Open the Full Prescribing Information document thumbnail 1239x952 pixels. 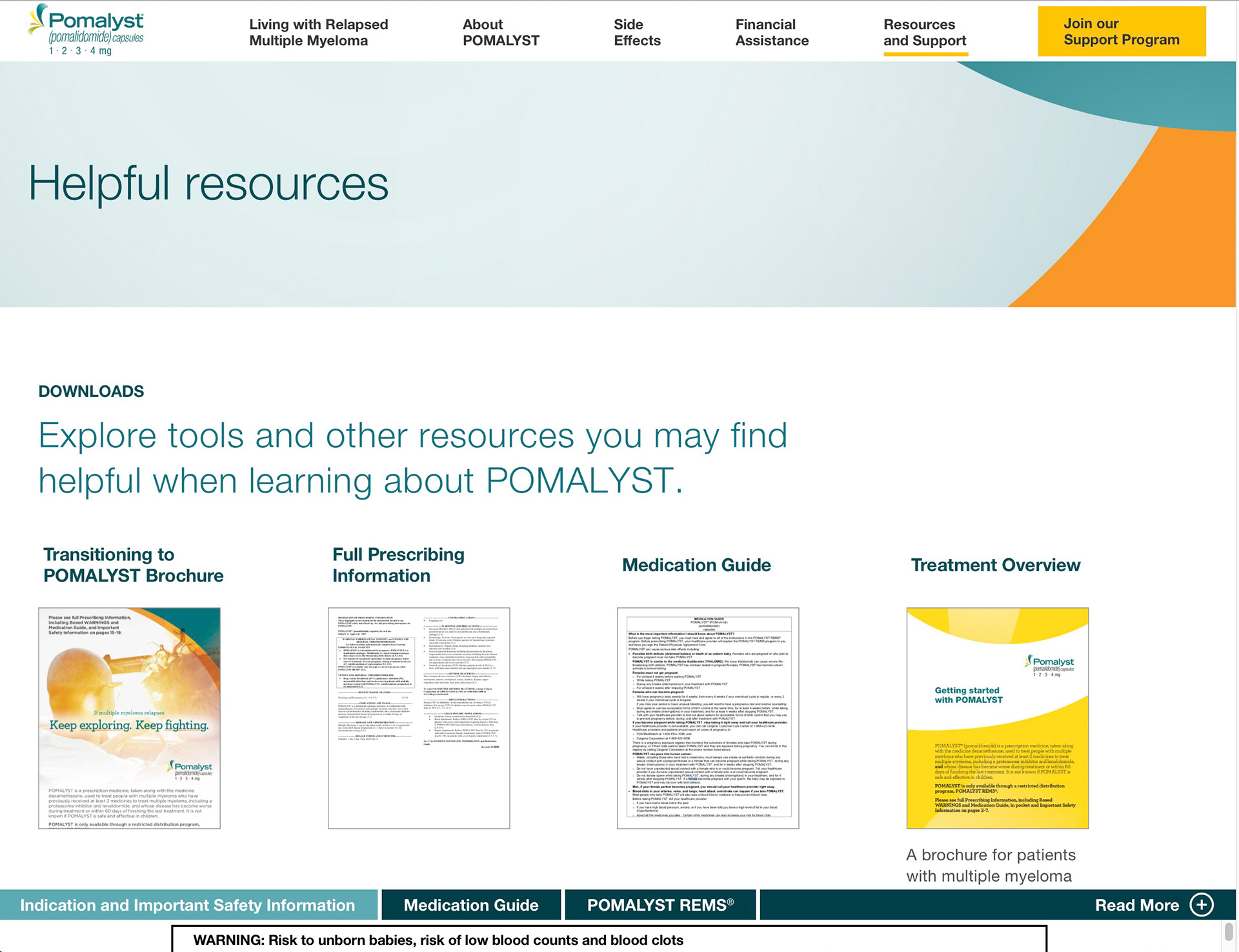(419, 718)
